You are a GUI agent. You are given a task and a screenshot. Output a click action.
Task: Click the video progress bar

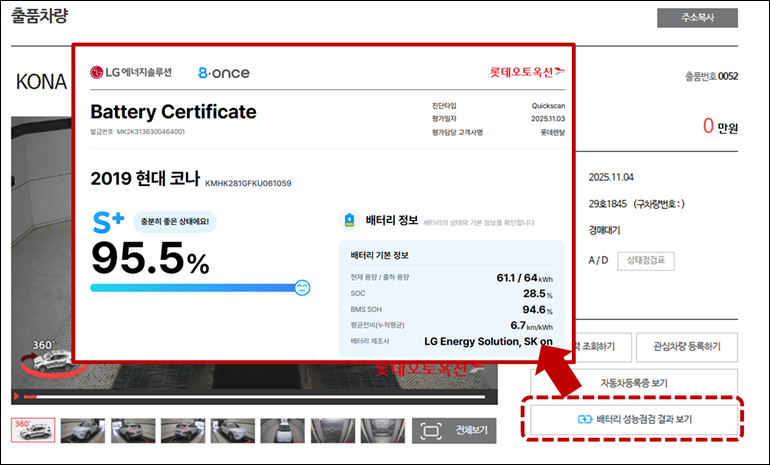click(254, 396)
